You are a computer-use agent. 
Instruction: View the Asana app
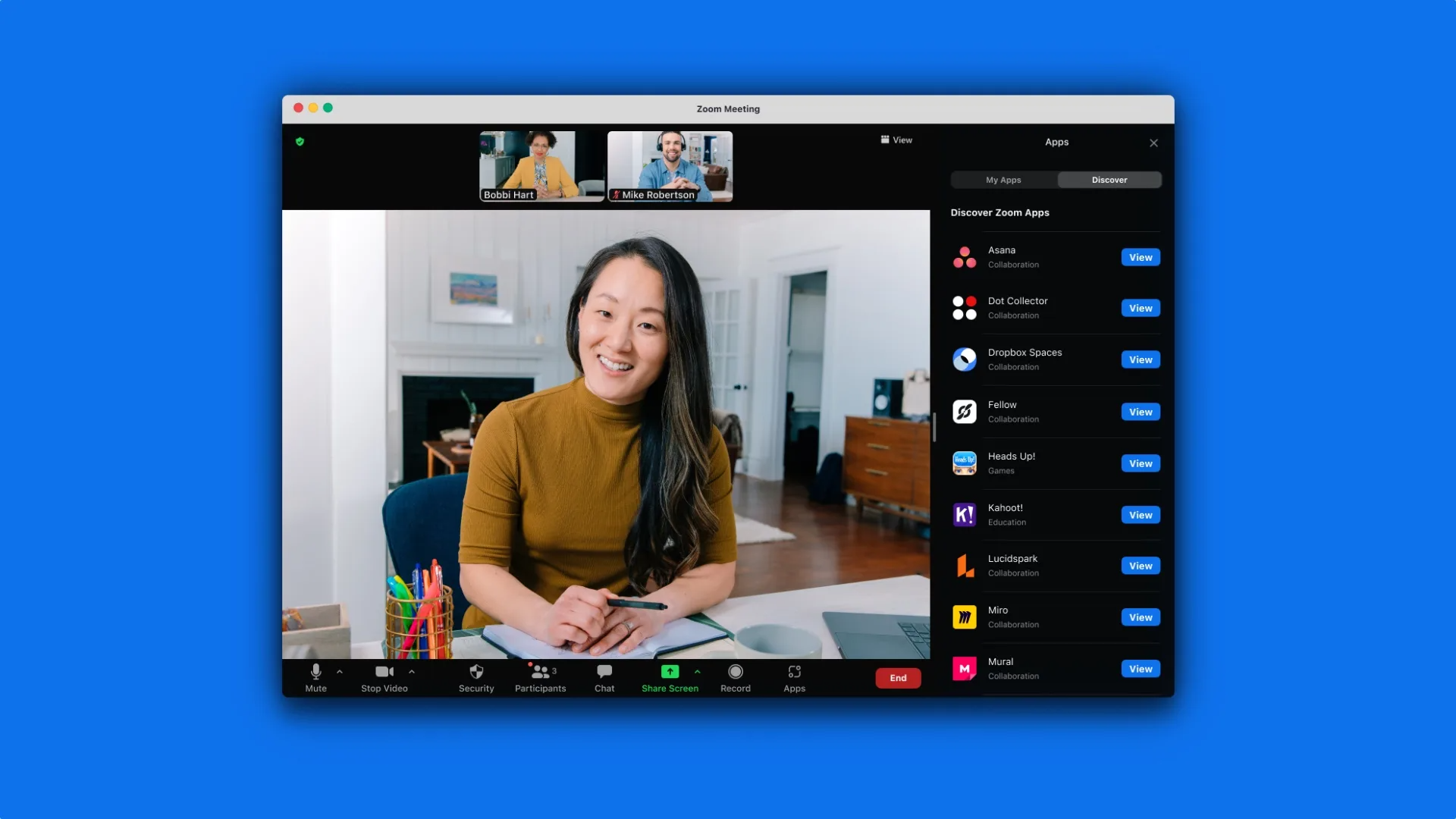(1140, 258)
